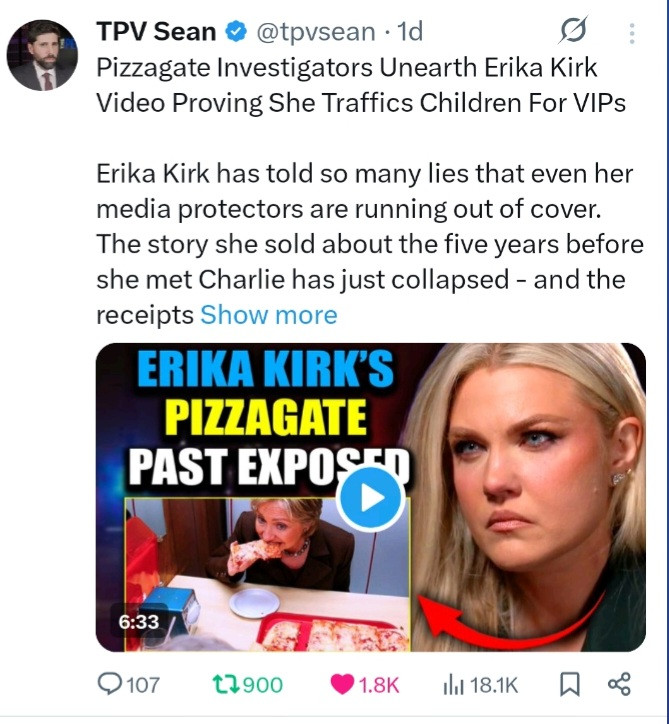Open the Grok slashed-circle icon
The height and width of the screenshot is (724, 669).
tap(573, 30)
